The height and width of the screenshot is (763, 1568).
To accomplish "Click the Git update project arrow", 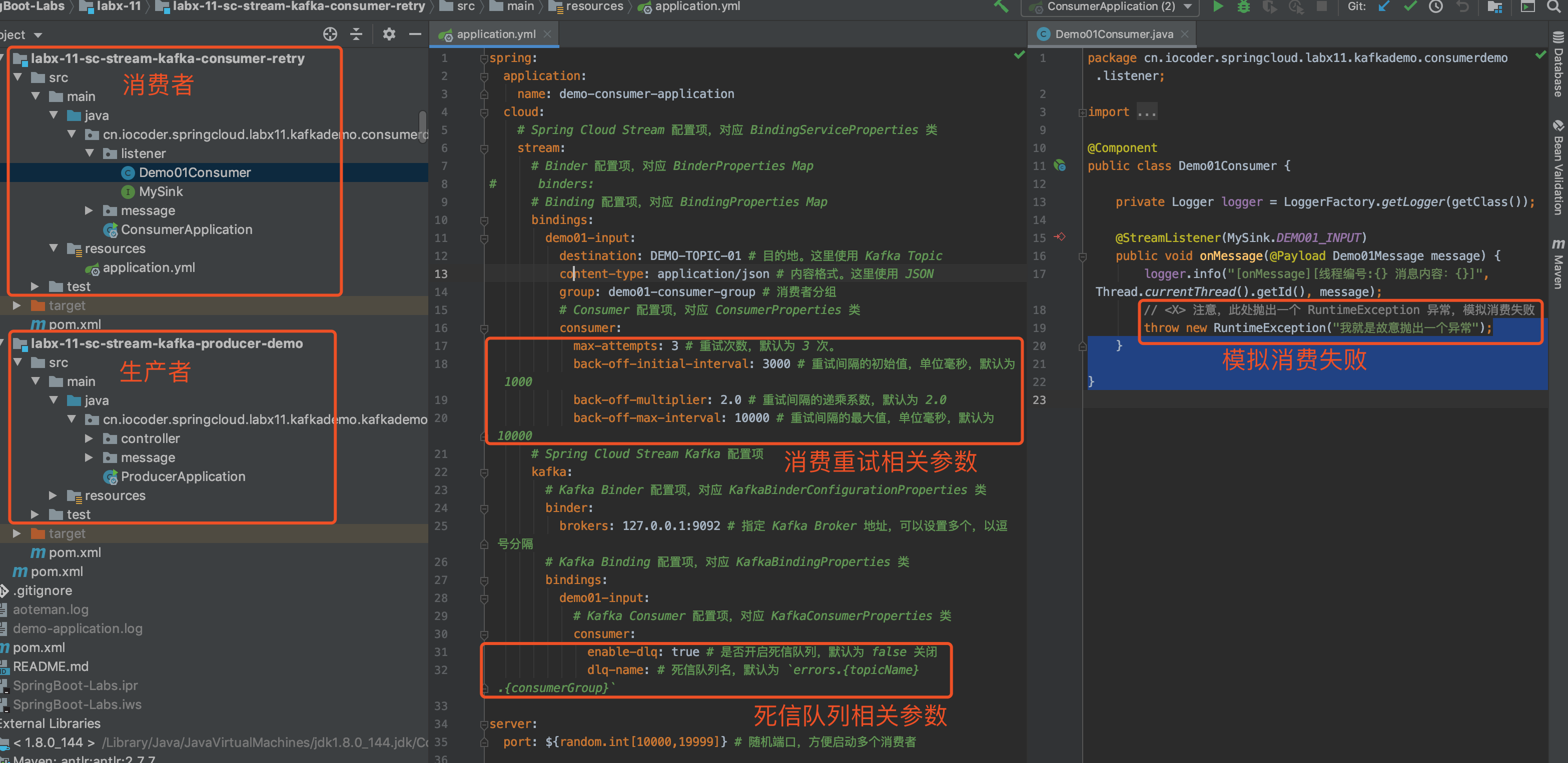I will (1384, 6).
